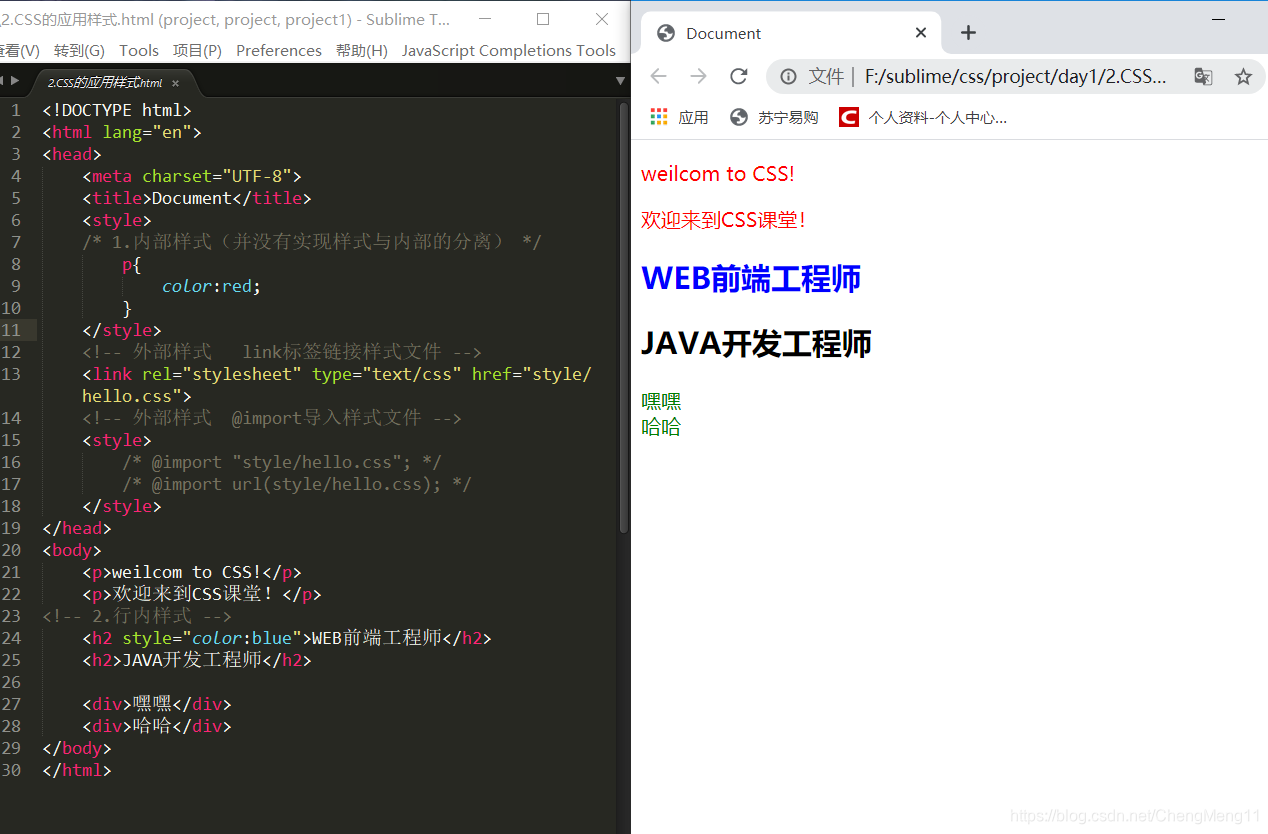Click the blue 'WEB前端工程师' heading in page

point(751,278)
